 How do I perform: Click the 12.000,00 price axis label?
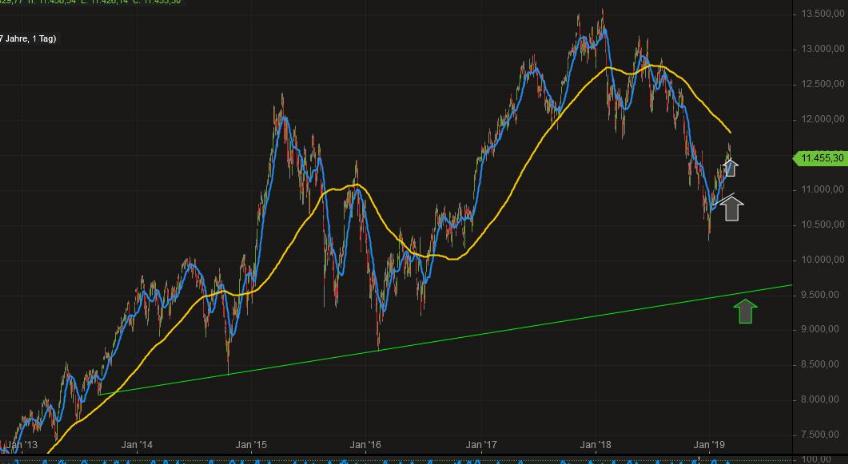823,119
